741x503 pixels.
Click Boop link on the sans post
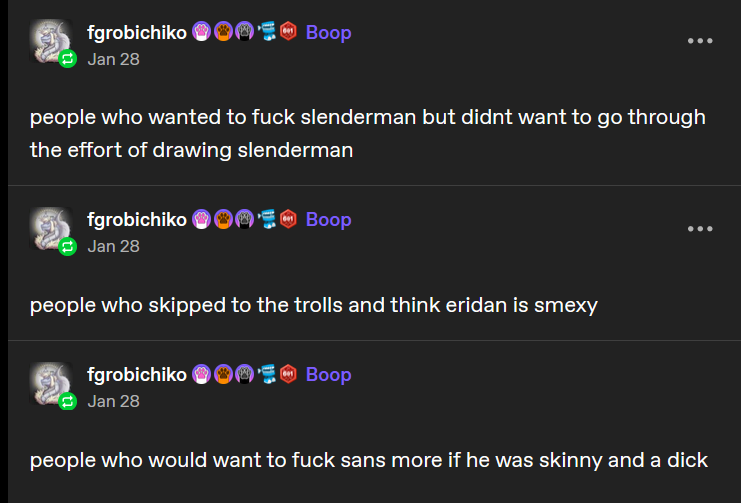click(328, 374)
